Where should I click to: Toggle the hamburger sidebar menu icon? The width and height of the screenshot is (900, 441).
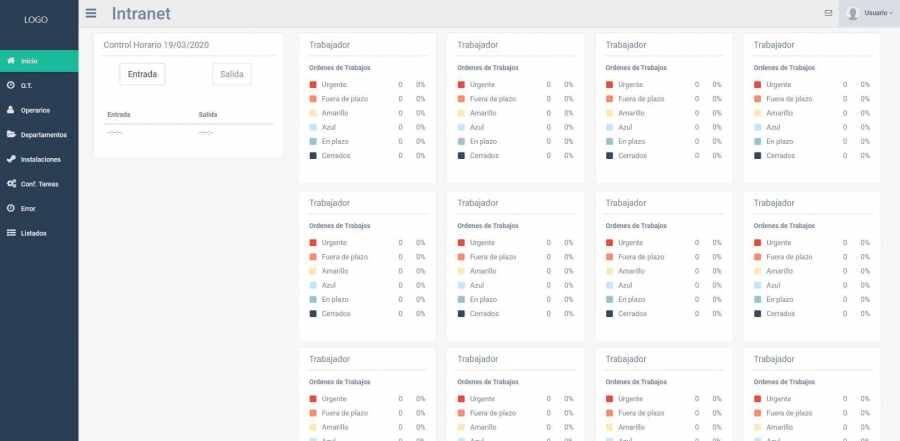point(91,13)
